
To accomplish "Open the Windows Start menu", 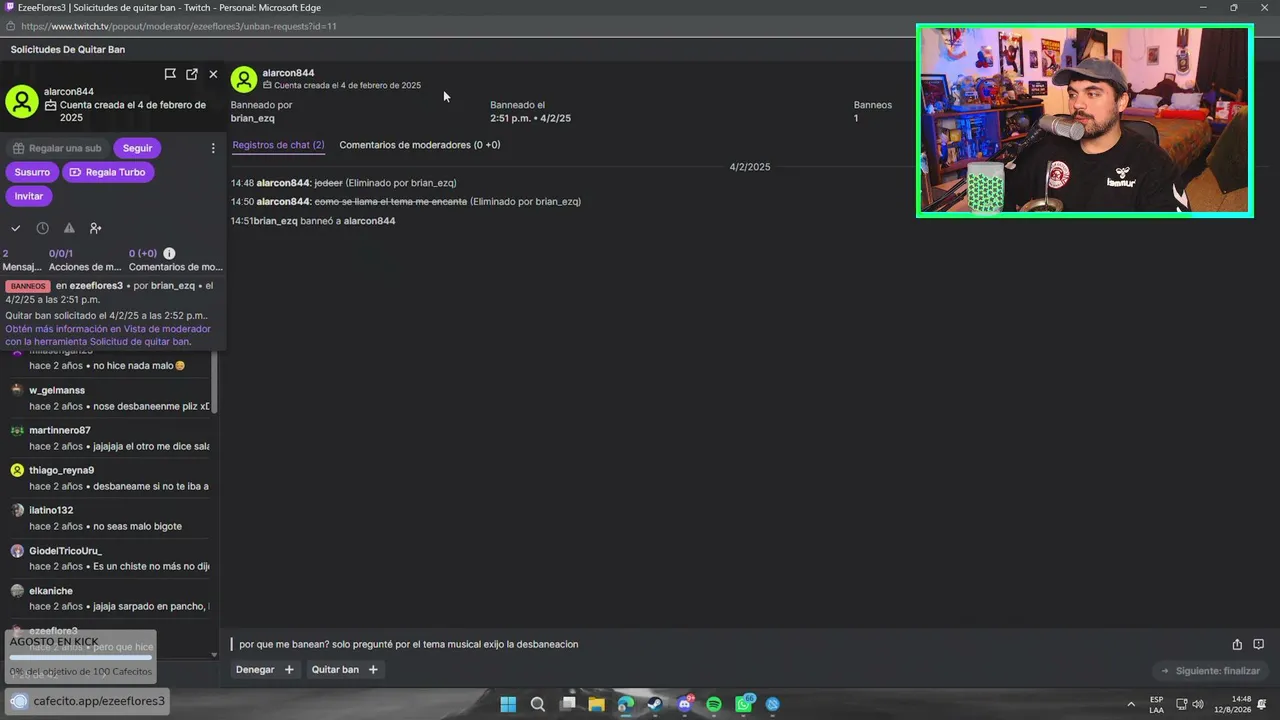I will [x=508, y=704].
